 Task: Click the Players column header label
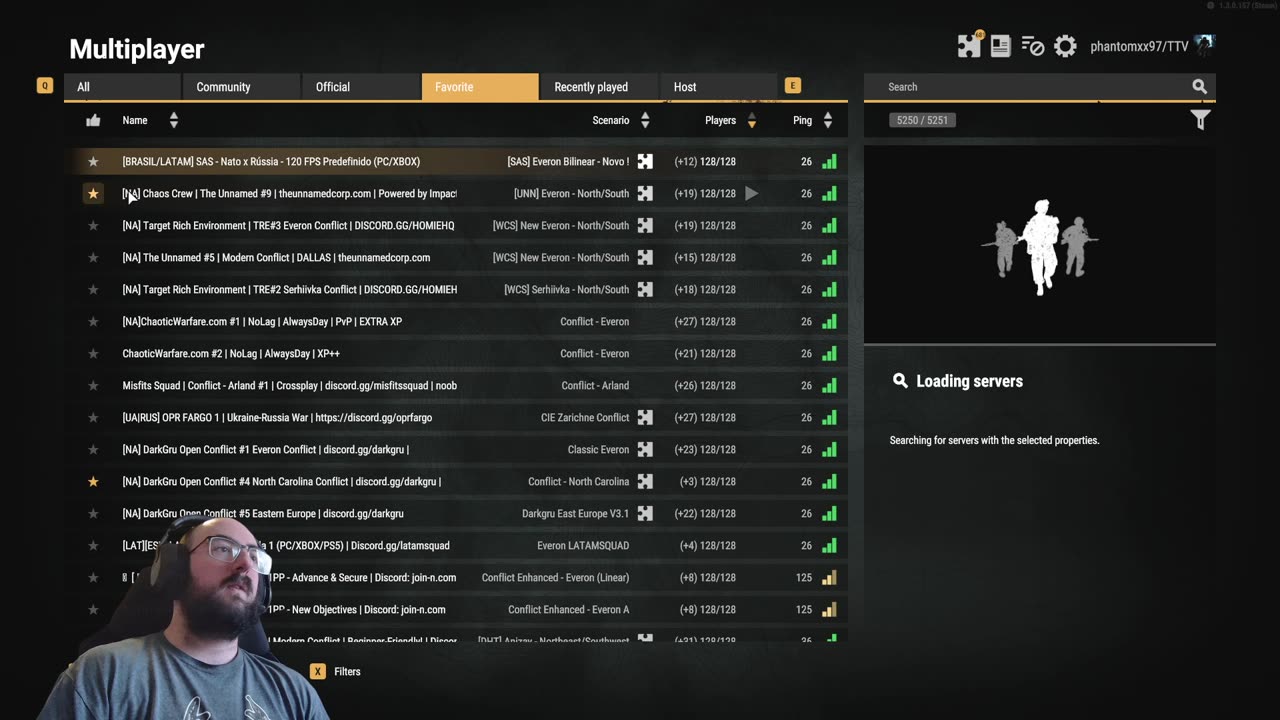click(x=720, y=120)
